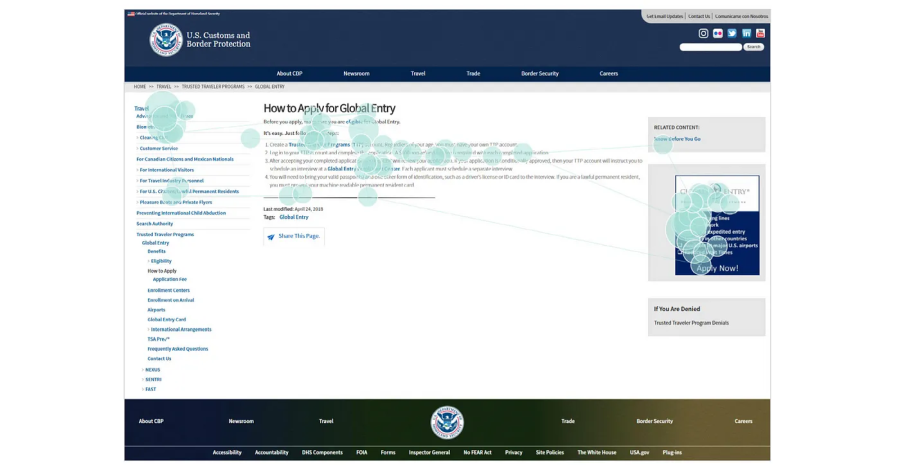Screen dimensions: 900x469
Task: Expand For International Visitors sidebar arrow
Action: (x=137, y=170)
